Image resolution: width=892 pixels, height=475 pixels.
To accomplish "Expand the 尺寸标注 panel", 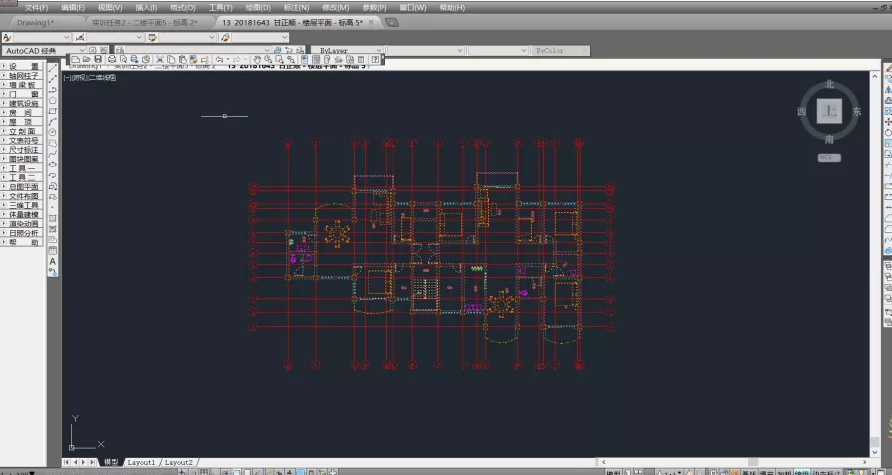I will pyautogui.click(x=22, y=150).
